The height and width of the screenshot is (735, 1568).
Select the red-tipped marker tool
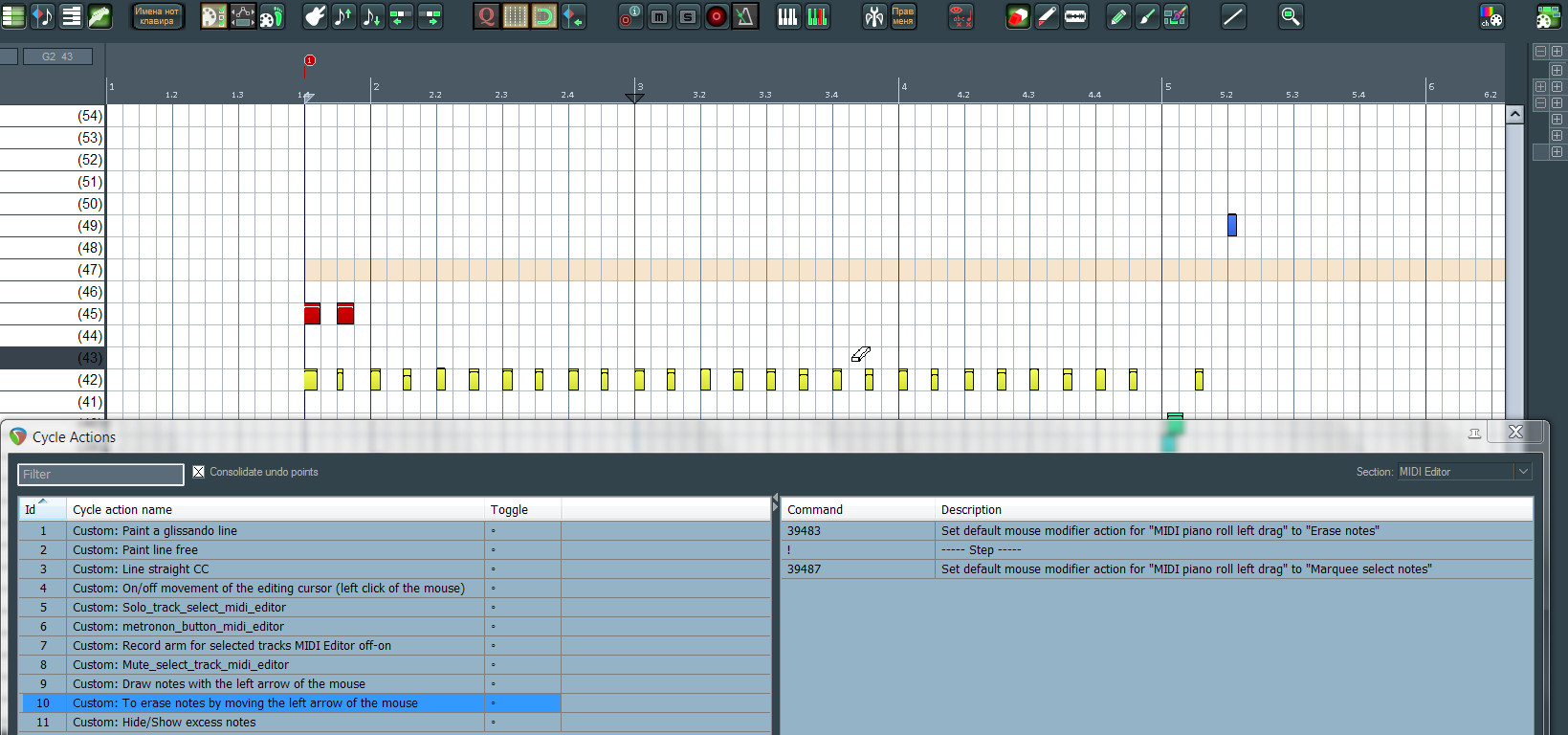(x=1047, y=16)
